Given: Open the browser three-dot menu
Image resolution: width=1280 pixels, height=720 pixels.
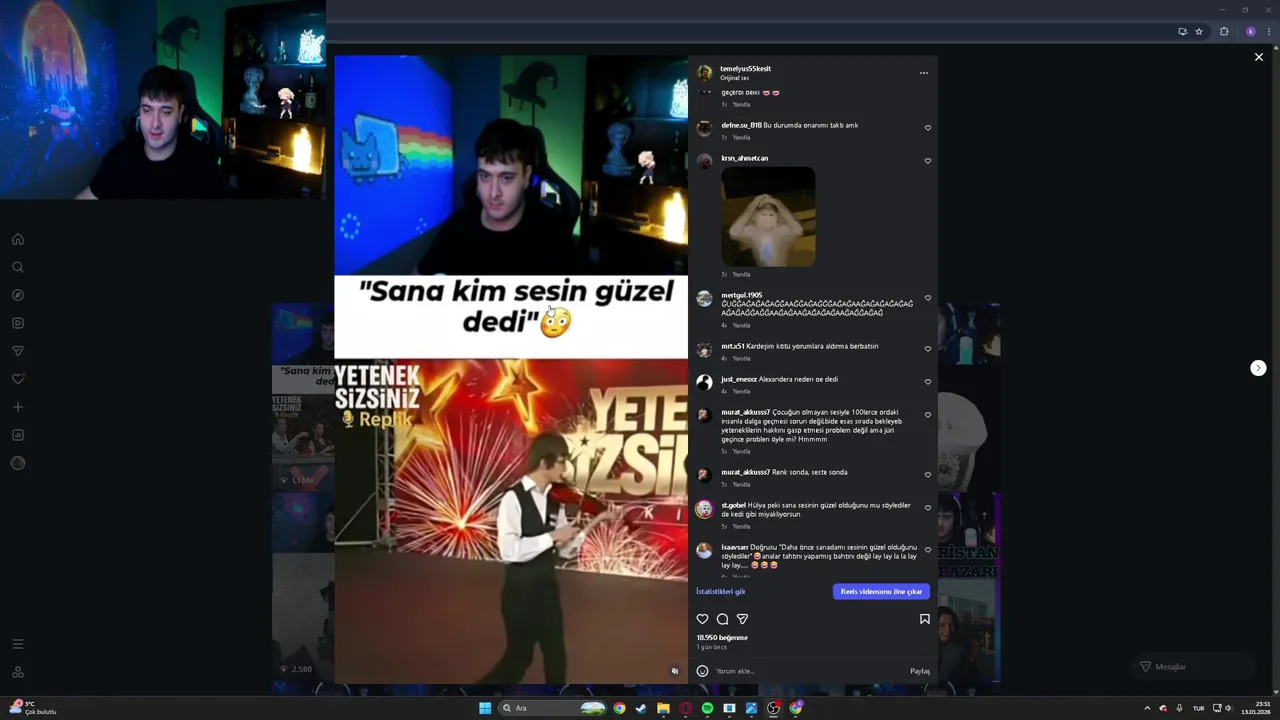Looking at the screenshot, I should [x=1270, y=31].
